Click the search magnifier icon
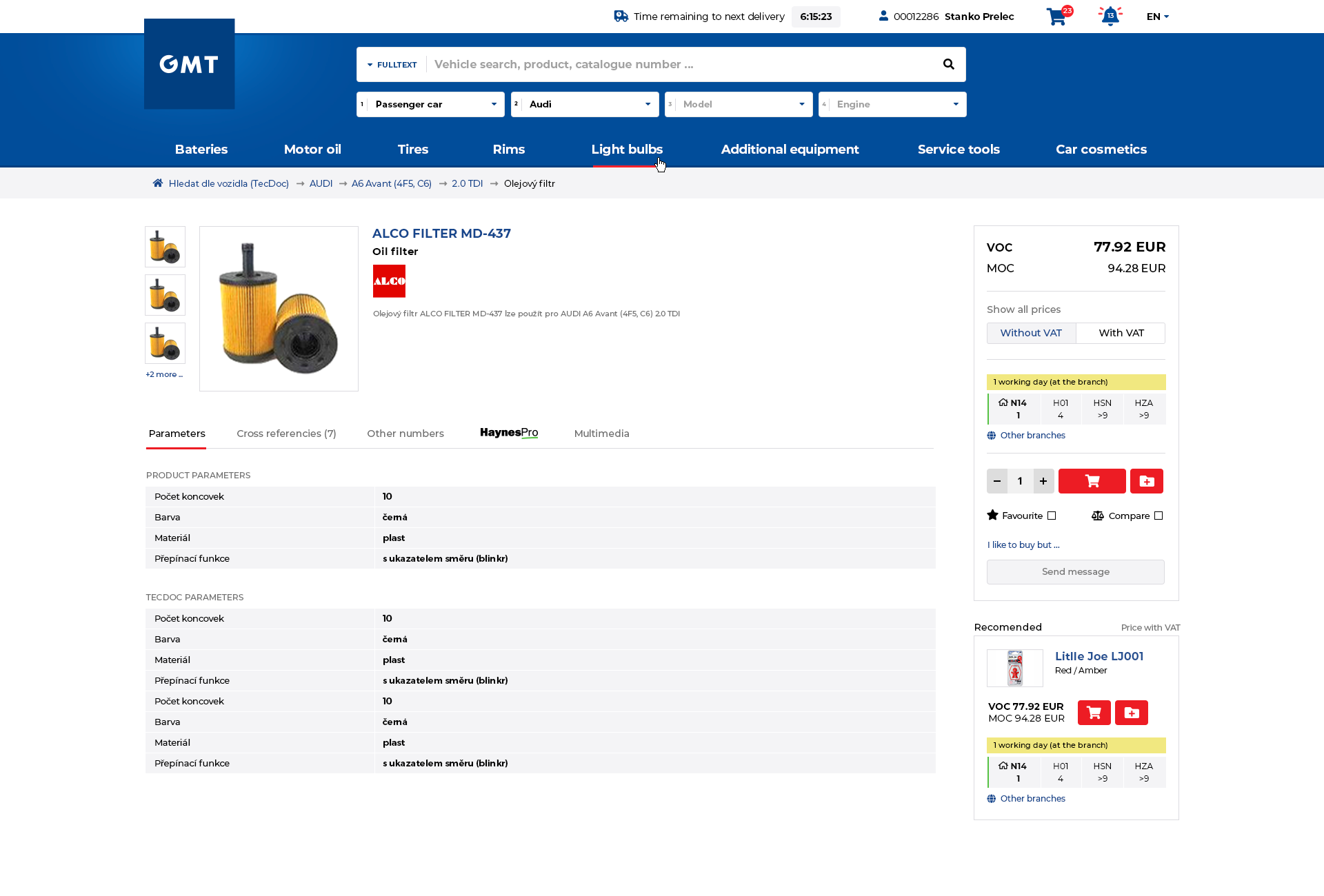Image resolution: width=1324 pixels, height=896 pixels. coord(949,64)
